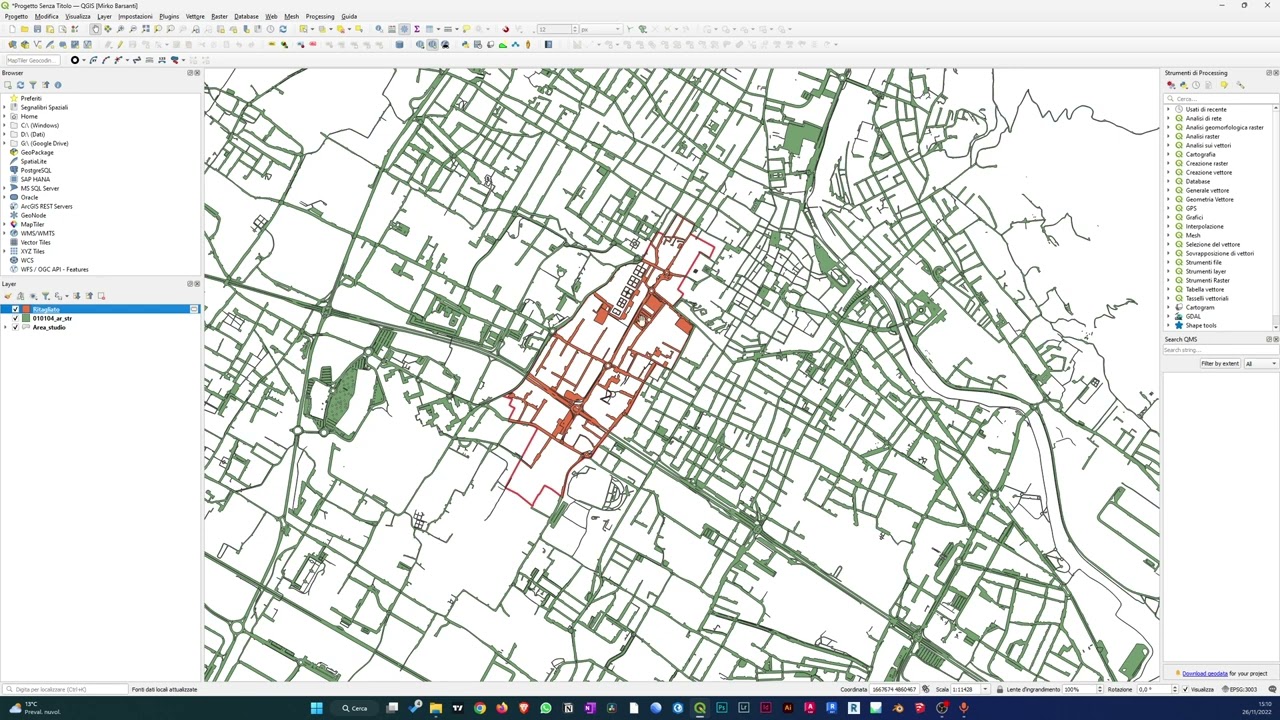Collapse all layers in Layer panel
This screenshot has width=1280, height=720.
point(88,296)
